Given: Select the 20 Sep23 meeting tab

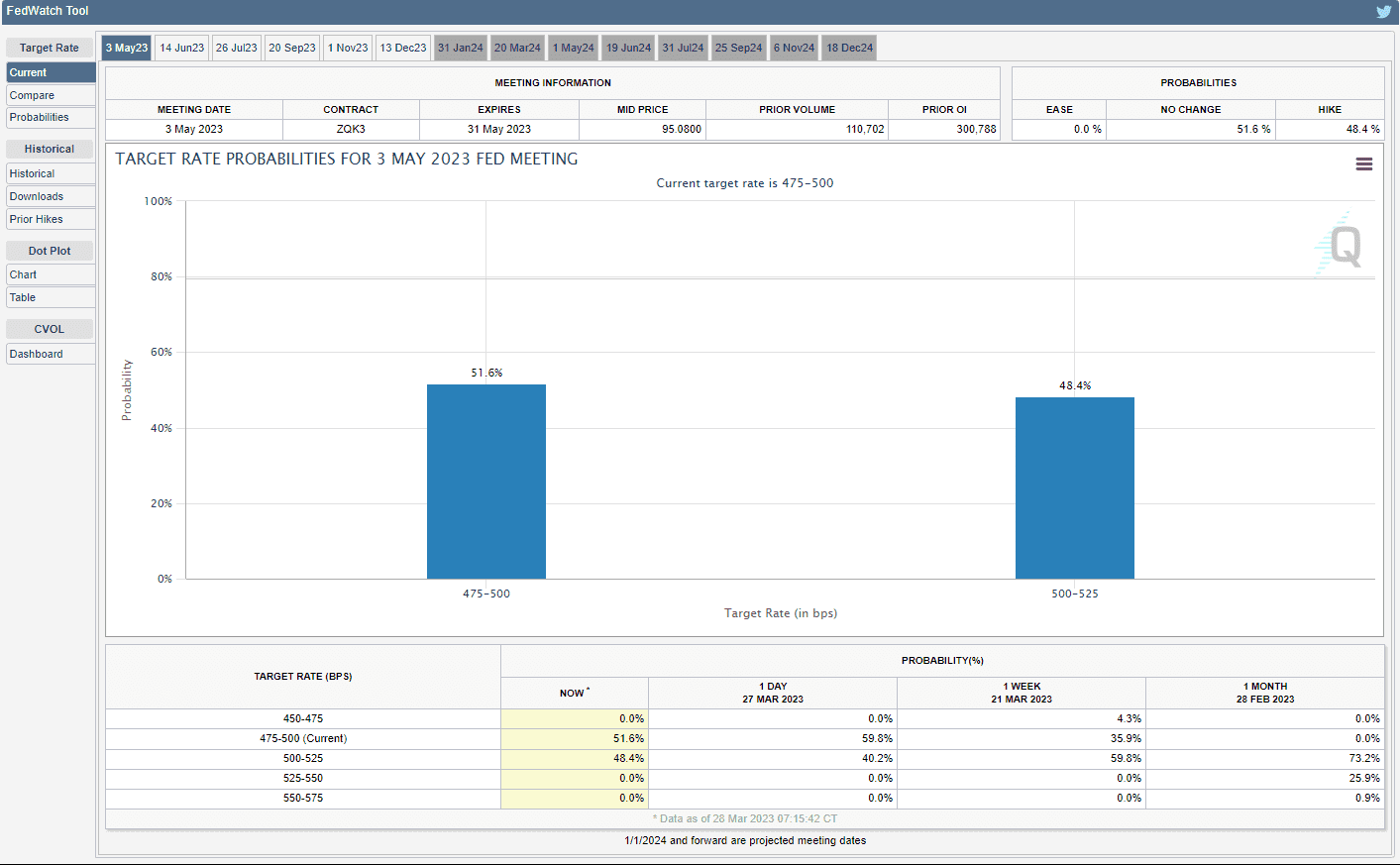Looking at the screenshot, I should click(292, 48).
